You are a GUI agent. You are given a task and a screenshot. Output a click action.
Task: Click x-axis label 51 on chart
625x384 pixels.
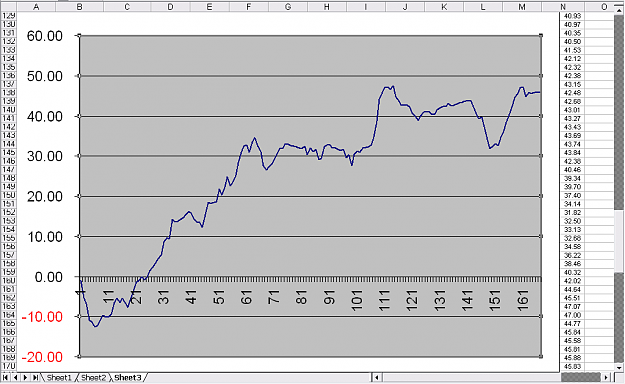pos(219,297)
